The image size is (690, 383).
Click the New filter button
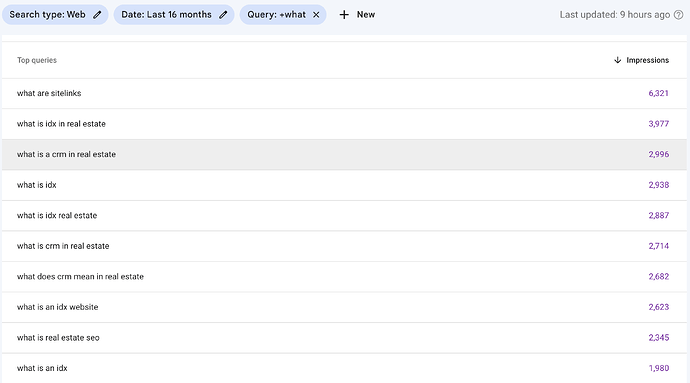click(357, 15)
